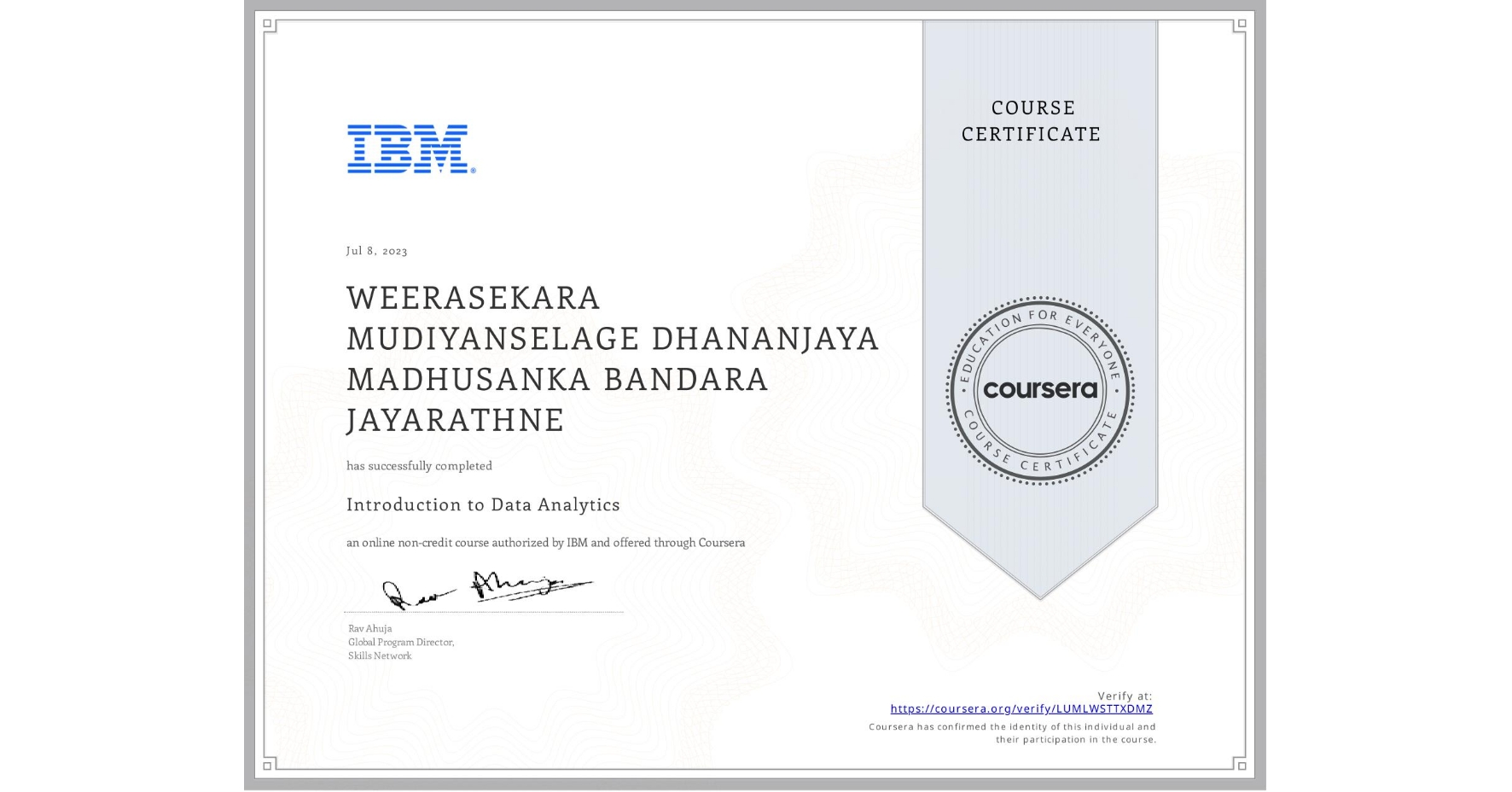Select the has successfully completed text
1512x792 pixels.
tap(419, 466)
